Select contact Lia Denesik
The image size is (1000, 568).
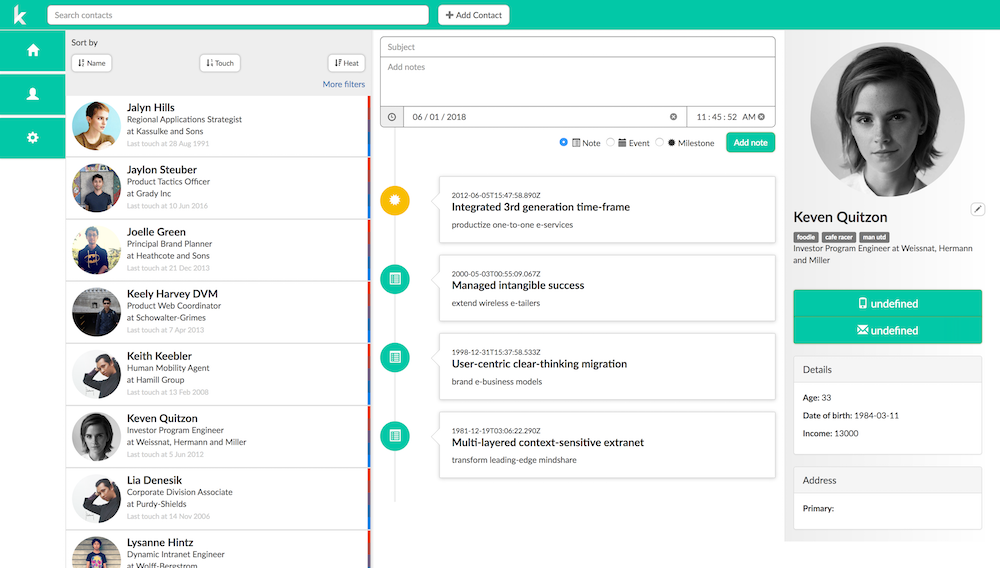[x=217, y=499]
